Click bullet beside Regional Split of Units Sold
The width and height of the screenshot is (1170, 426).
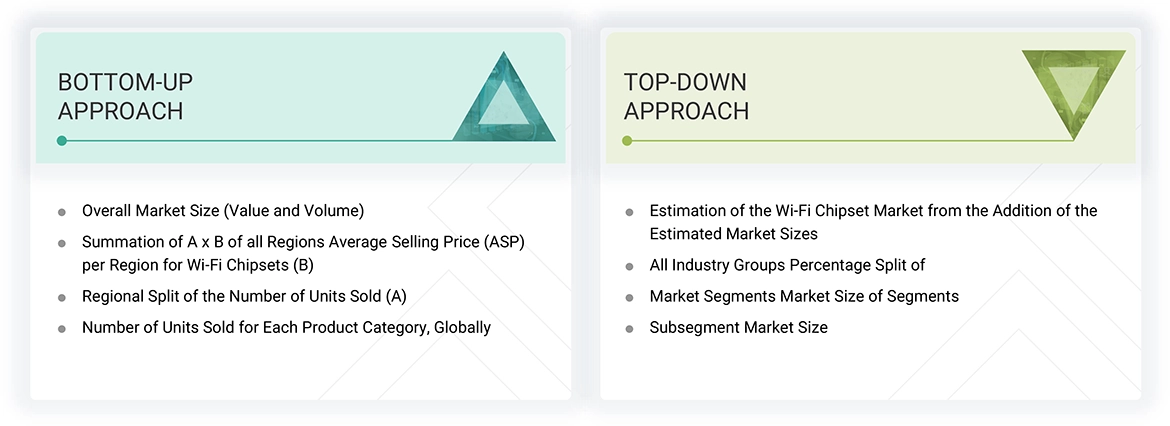(62, 297)
